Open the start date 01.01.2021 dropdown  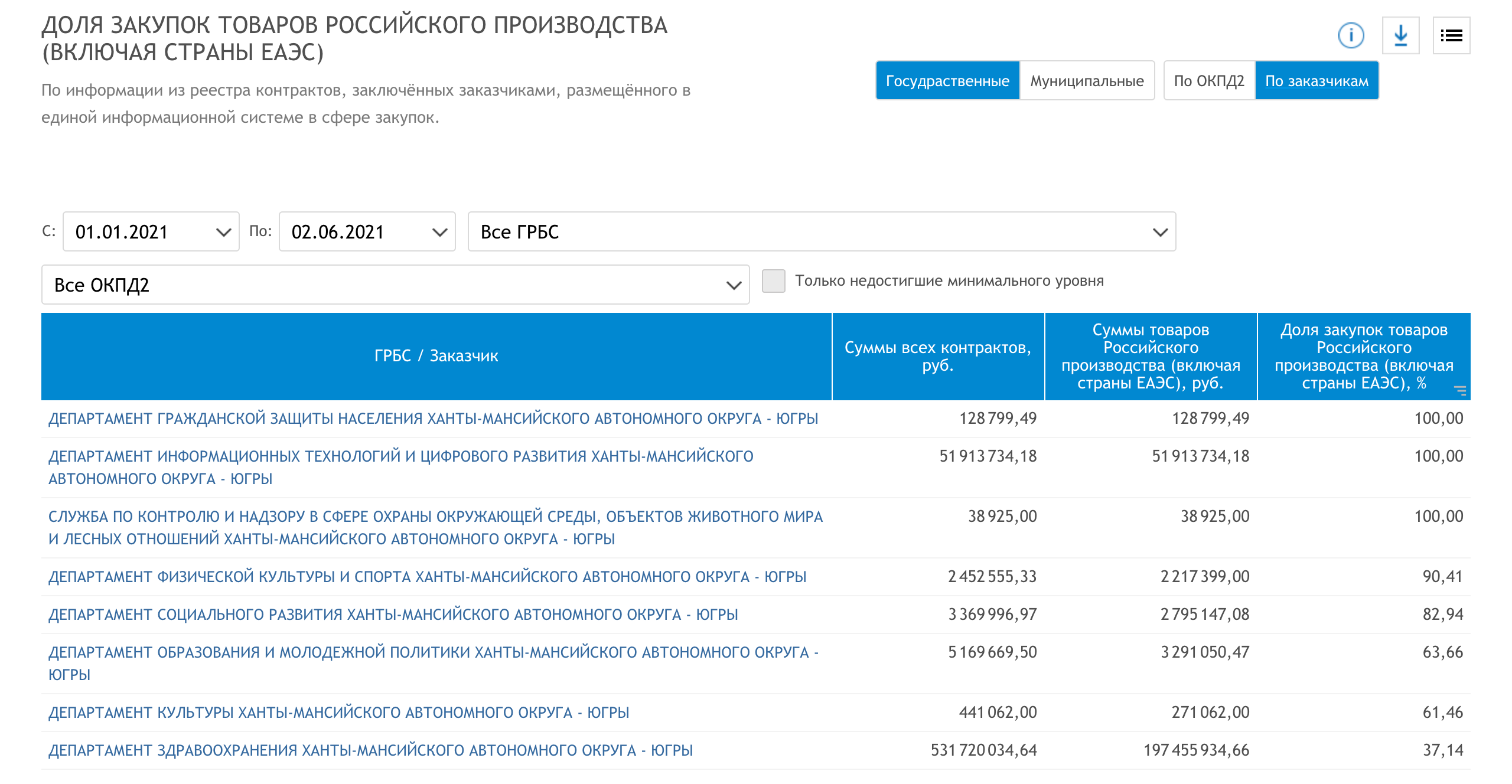[x=151, y=231]
